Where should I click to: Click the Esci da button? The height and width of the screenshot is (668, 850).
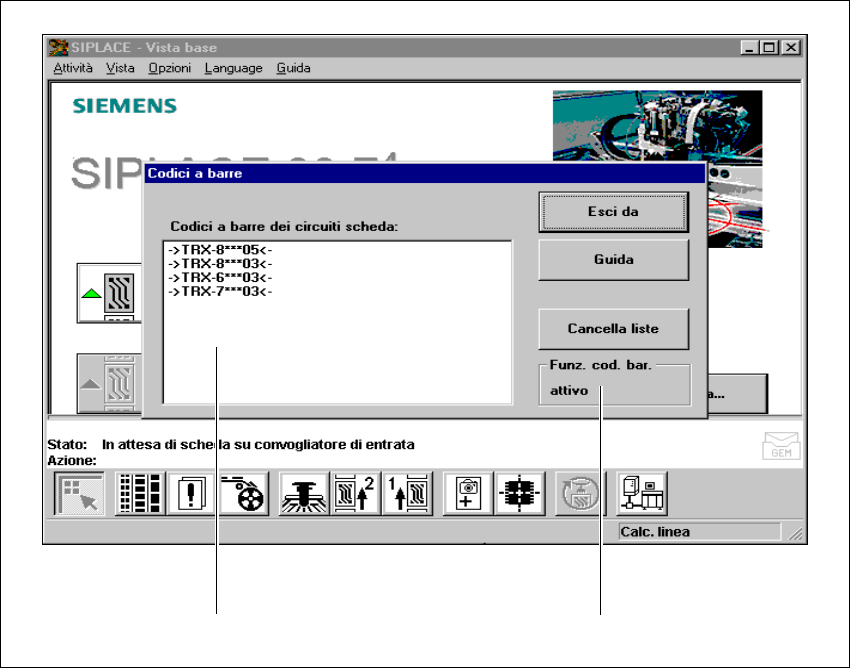[x=614, y=211]
